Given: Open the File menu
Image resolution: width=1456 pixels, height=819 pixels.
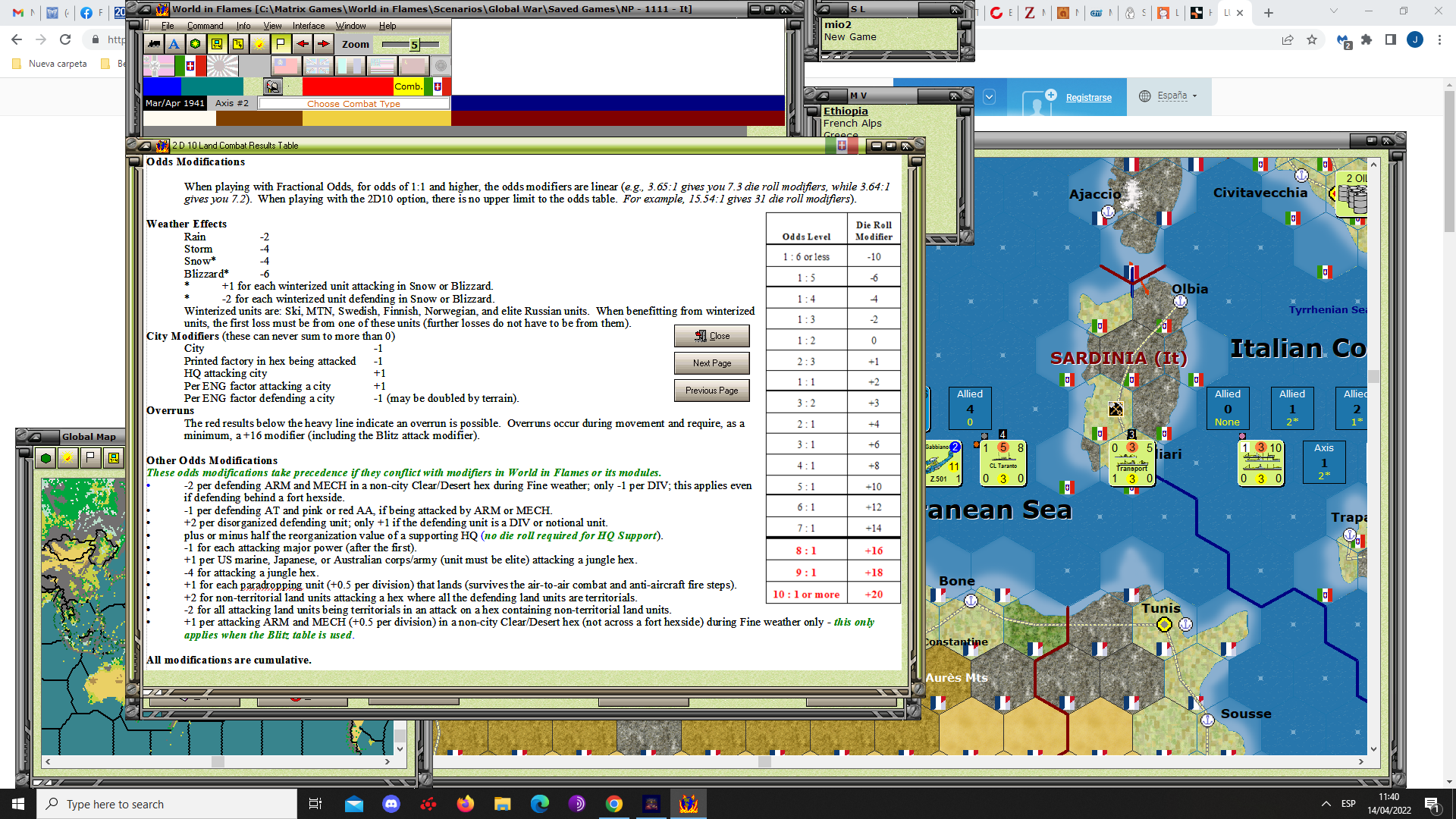Looking at the screenshot, I should [x=168, y=26].
